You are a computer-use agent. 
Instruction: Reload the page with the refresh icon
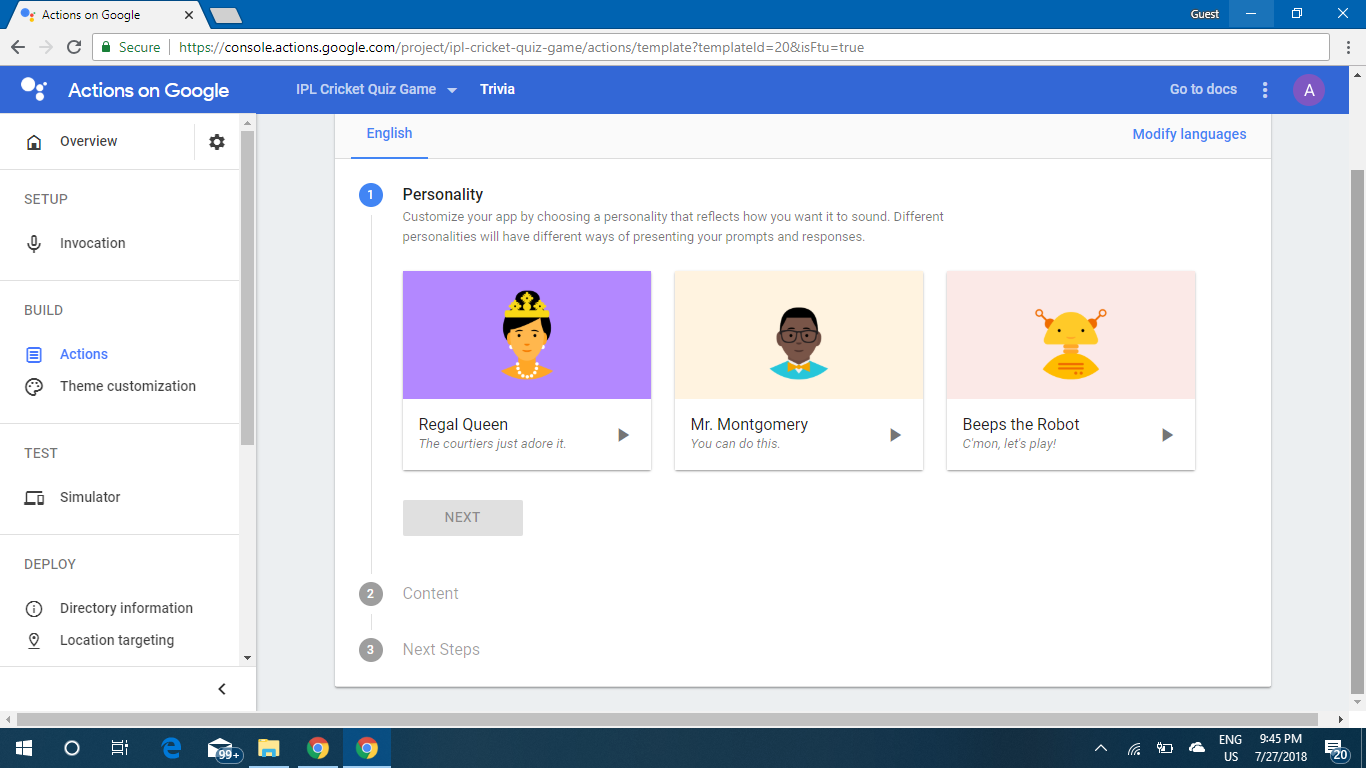pyautogui.click(x=73, y=47)
